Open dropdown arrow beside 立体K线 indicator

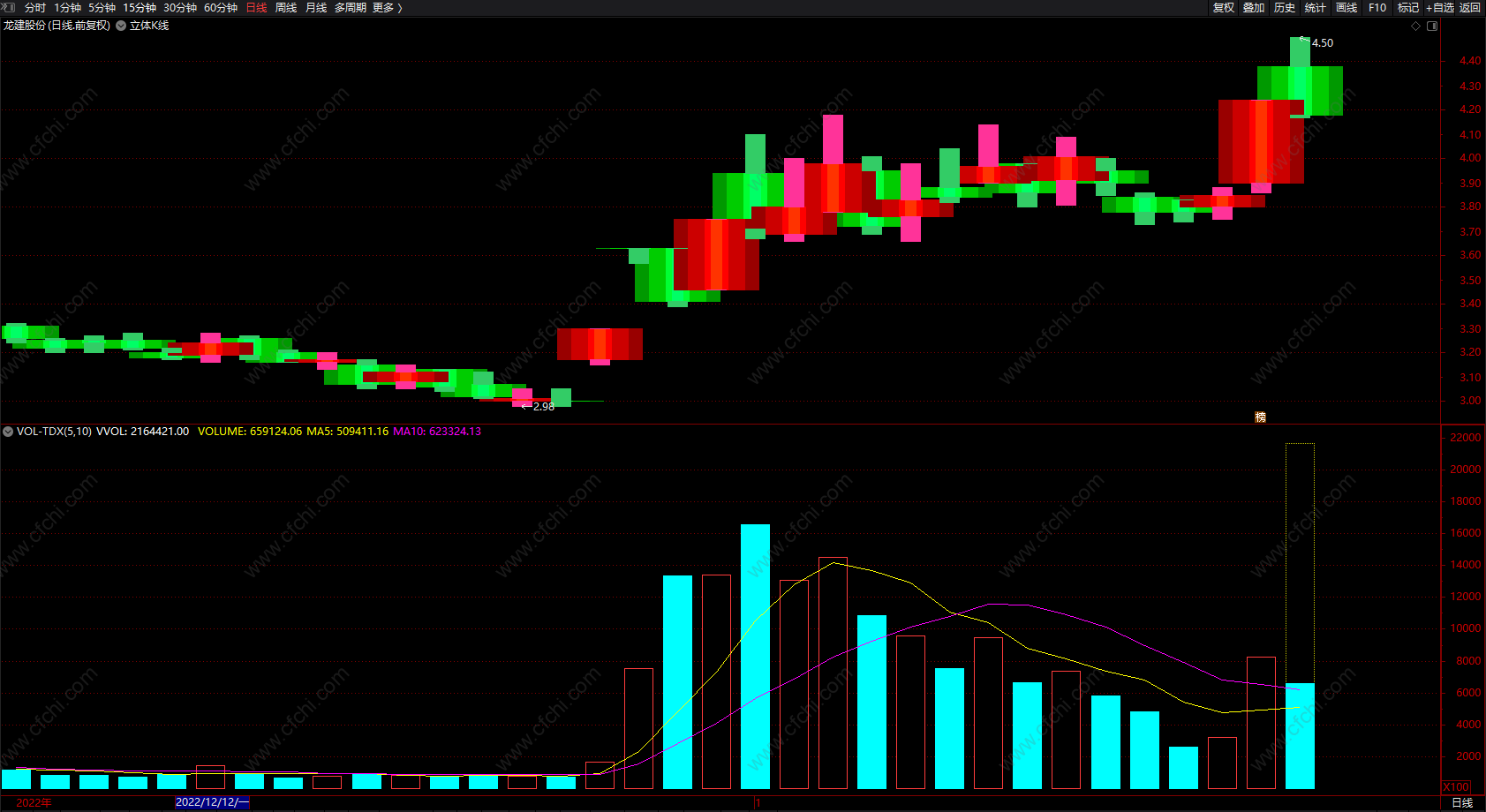point(121,26)
